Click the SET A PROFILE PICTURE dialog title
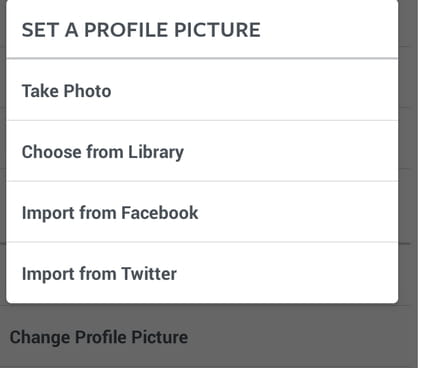The width and height of the screenshot is (440, 368). point(141,30)
